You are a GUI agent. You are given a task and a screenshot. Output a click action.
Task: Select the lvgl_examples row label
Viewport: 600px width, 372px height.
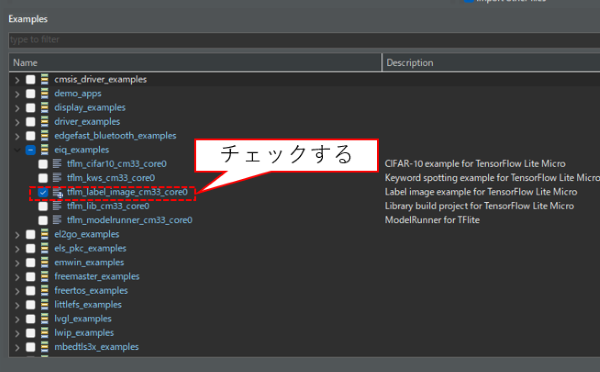[x=83, y=319]
